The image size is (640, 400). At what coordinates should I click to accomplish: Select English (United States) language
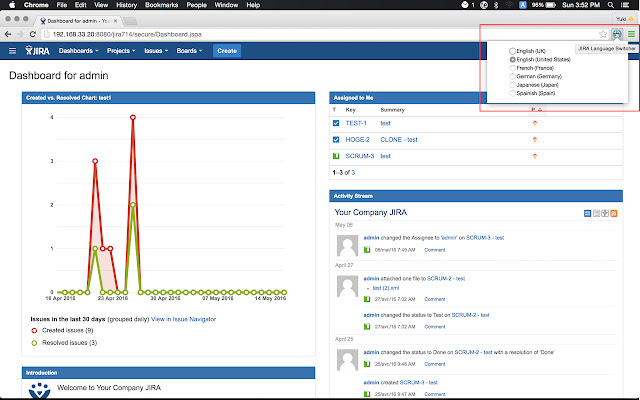[512, 60]
